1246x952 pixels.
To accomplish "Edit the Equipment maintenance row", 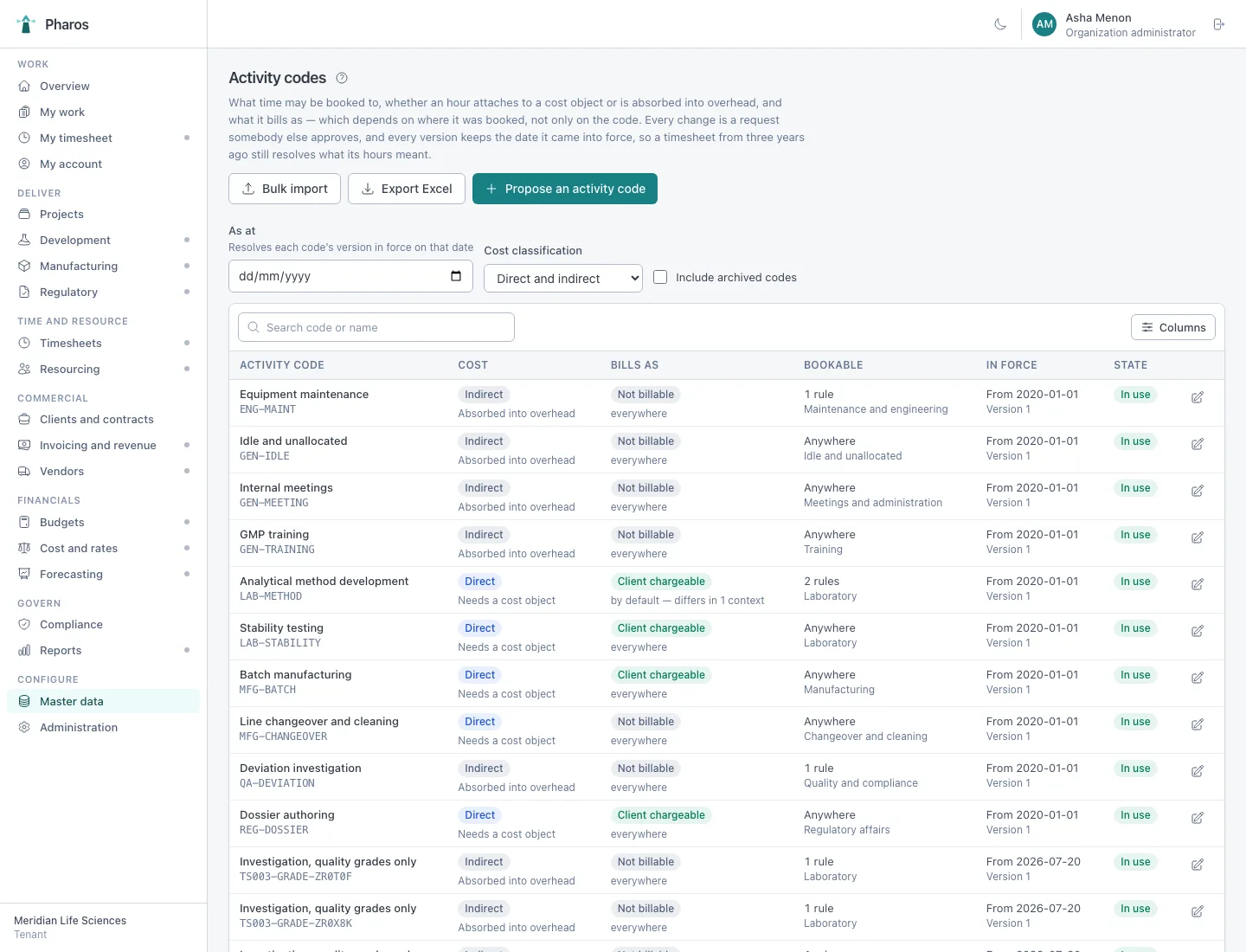I will (x=1198, y=397).
